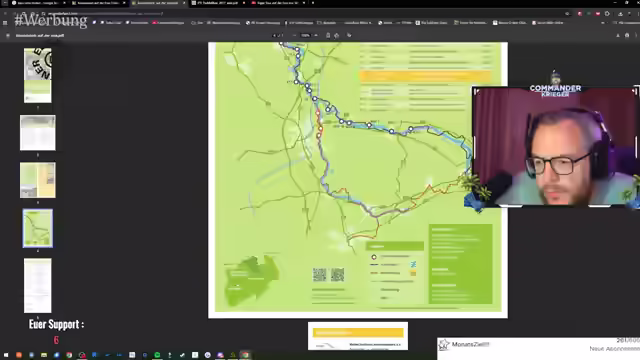640x360 pixels.
Task: Expand the bookmarks bar overflow chevron
Action: tap(603, 23)
